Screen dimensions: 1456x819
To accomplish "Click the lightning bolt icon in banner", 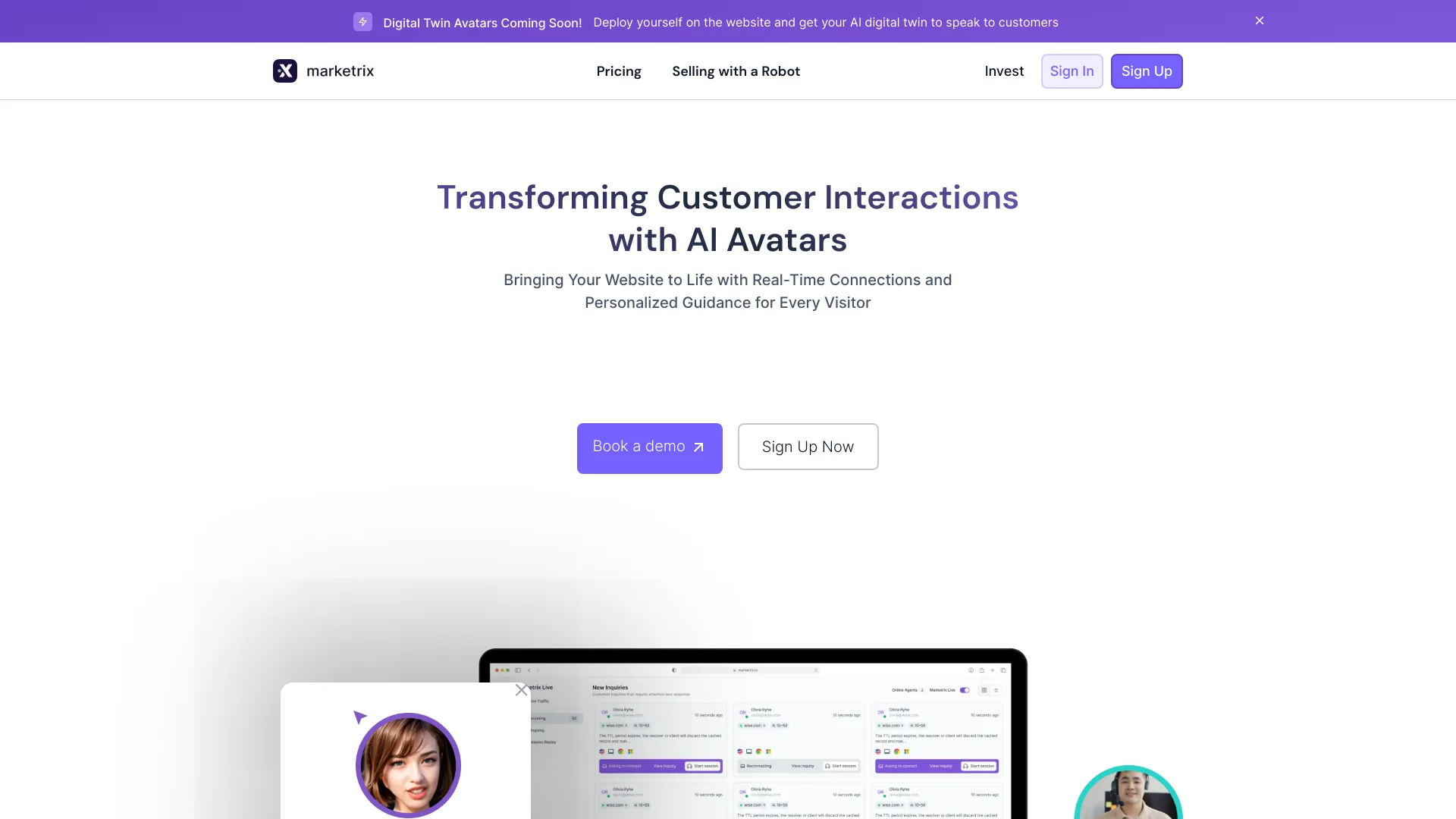I will [364, 21].
